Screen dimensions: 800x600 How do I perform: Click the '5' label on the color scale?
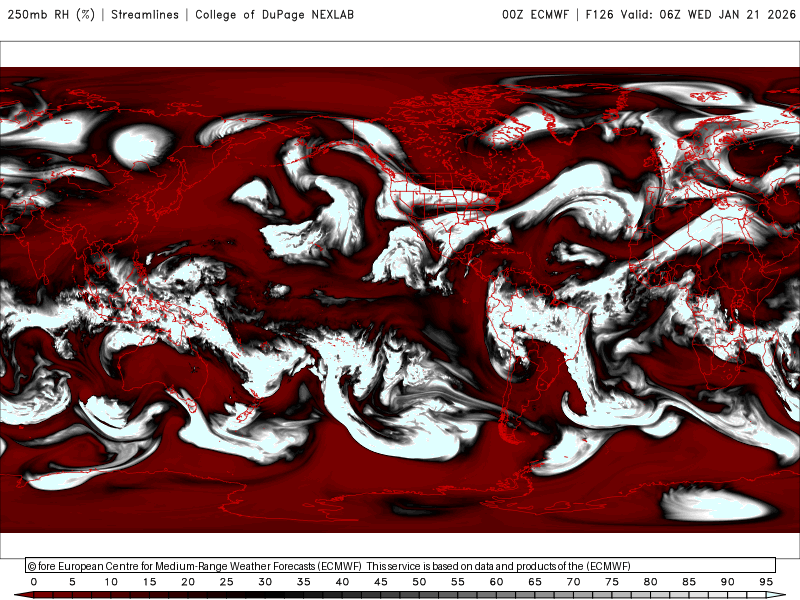pyautogui.click(x=72, y=582)
